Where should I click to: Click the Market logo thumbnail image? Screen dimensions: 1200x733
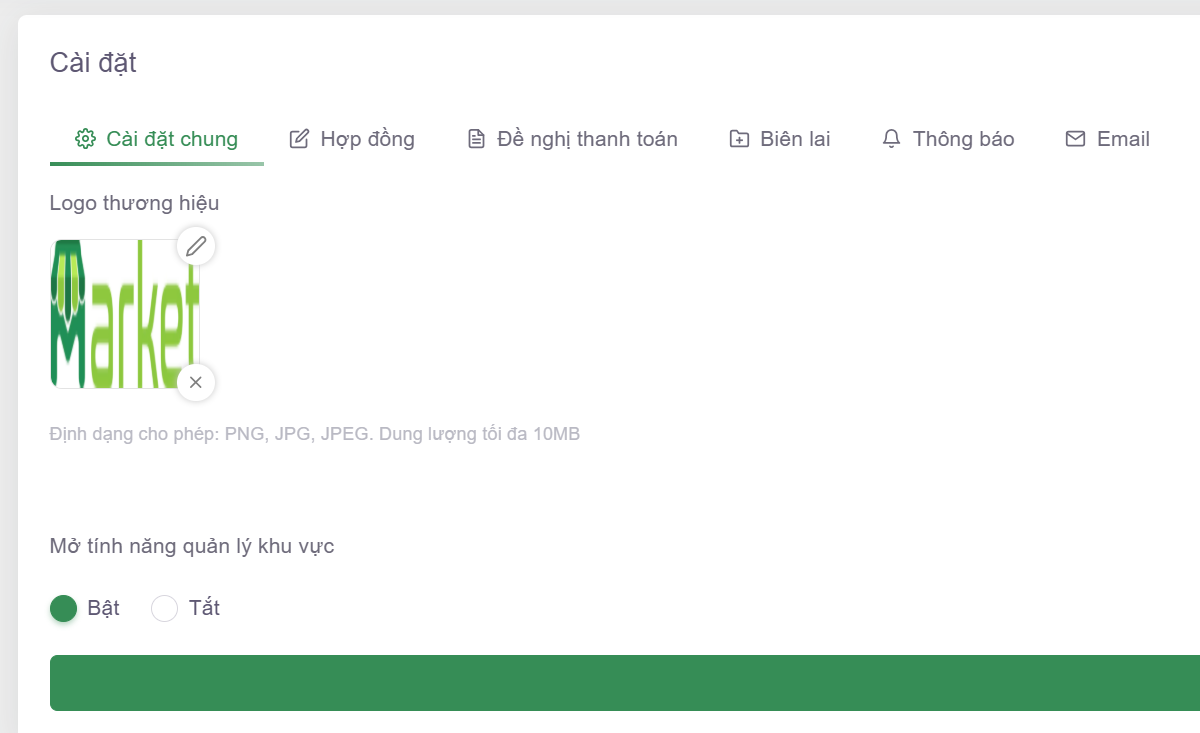(124, 314)
